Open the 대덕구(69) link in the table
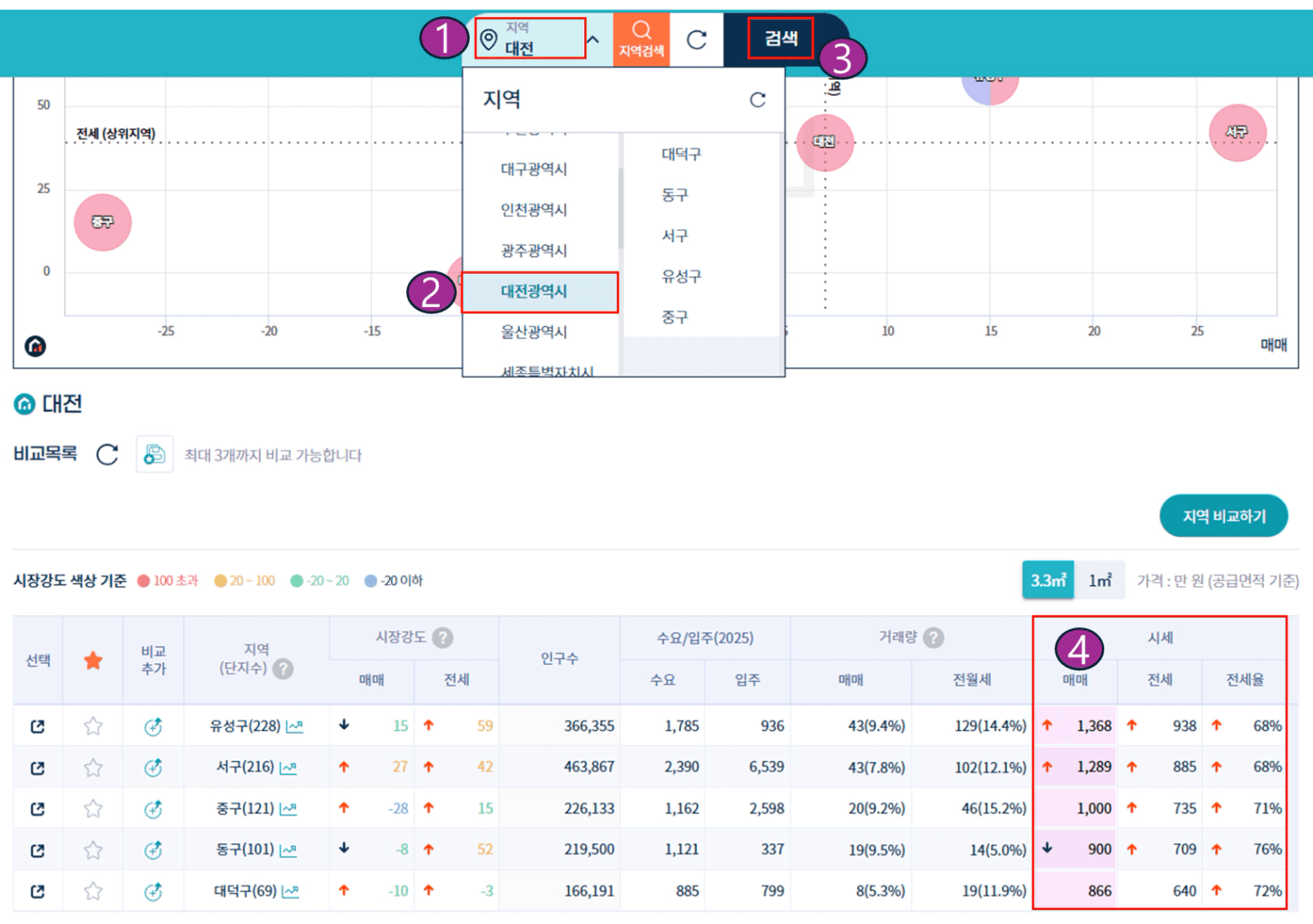Screen dimensions: 1313x924 245,891
